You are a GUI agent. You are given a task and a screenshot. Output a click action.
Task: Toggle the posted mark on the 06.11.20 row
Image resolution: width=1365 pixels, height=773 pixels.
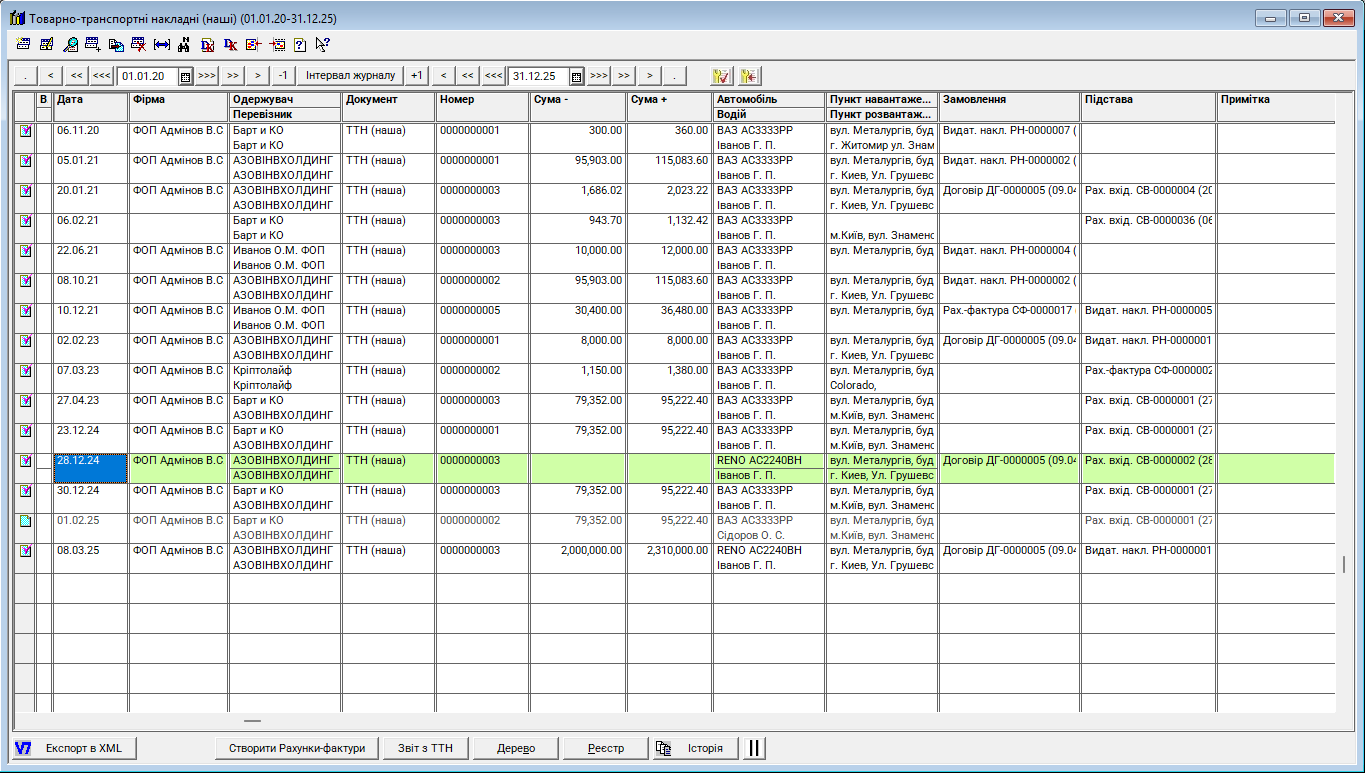click(x=25, y=131)
